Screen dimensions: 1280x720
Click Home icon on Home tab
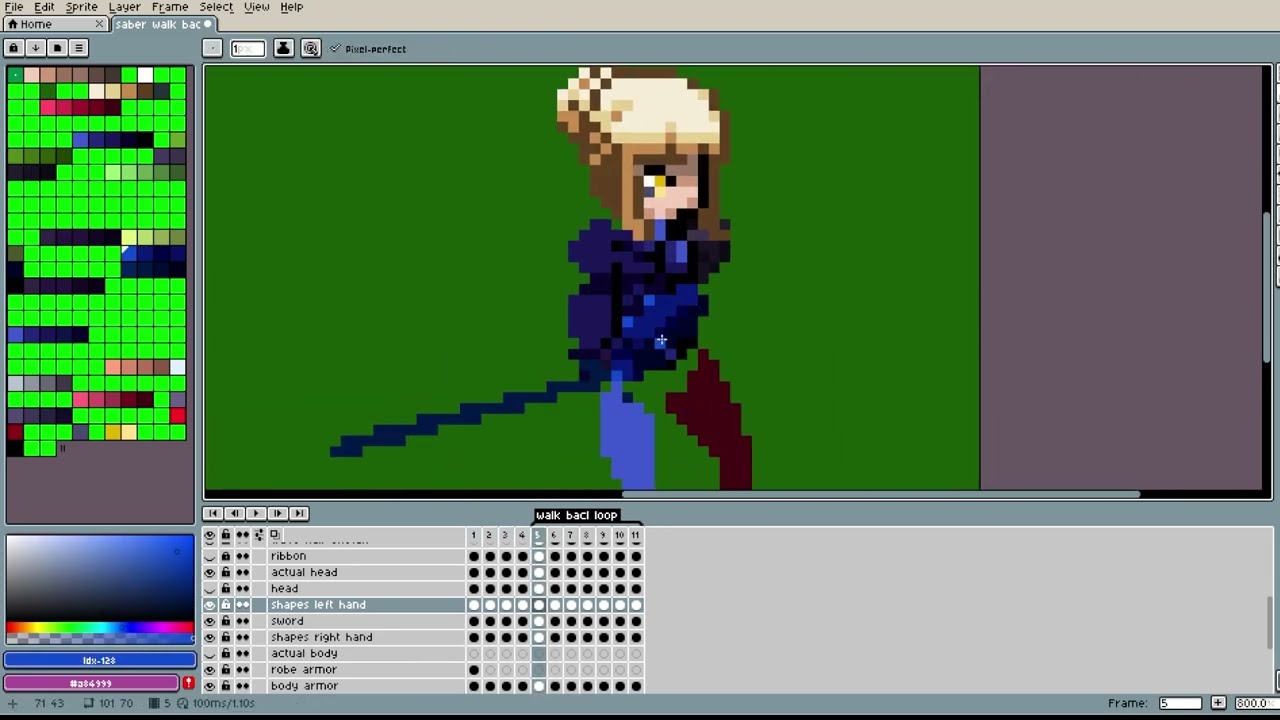click(x=13, y=24)
